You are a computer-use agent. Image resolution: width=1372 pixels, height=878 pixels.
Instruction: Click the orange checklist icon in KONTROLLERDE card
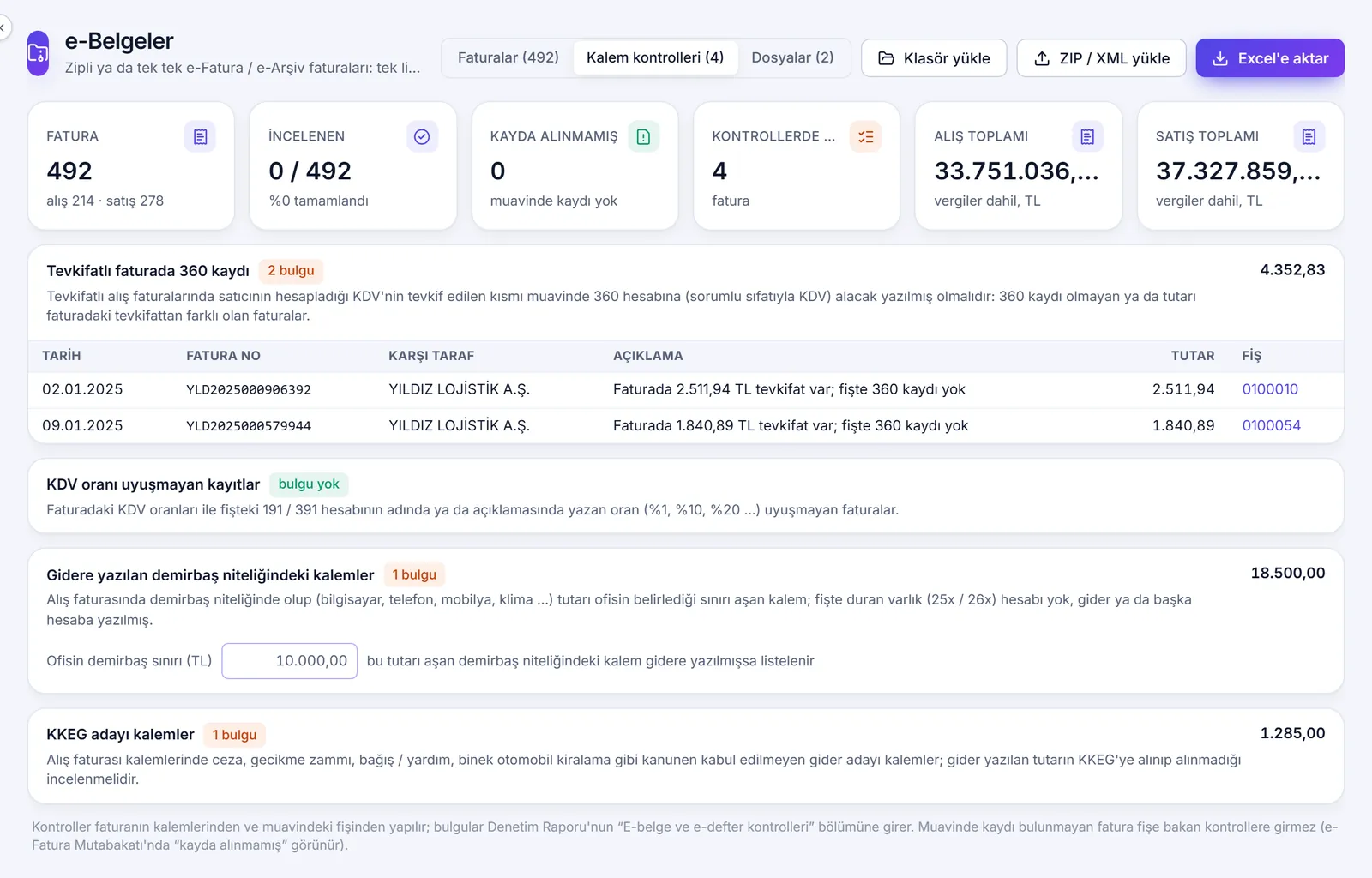(x=865, y=136)
